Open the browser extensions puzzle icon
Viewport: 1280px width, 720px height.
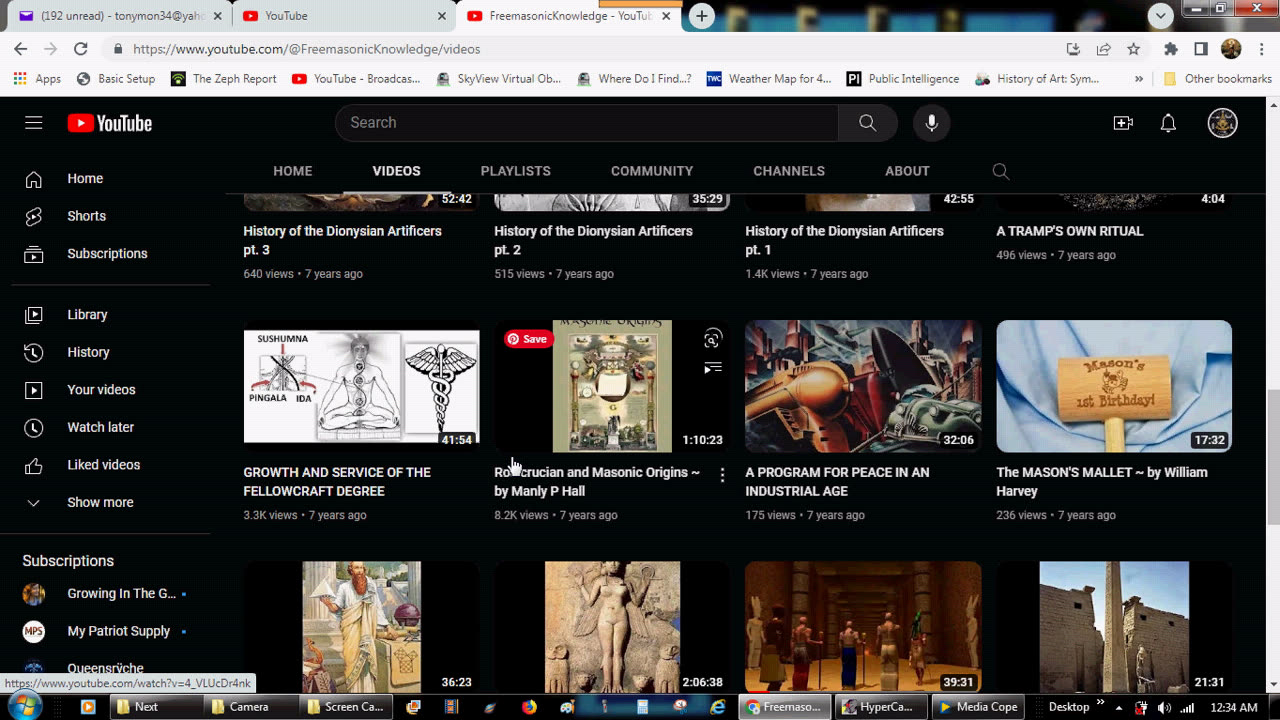[1170, 48]
